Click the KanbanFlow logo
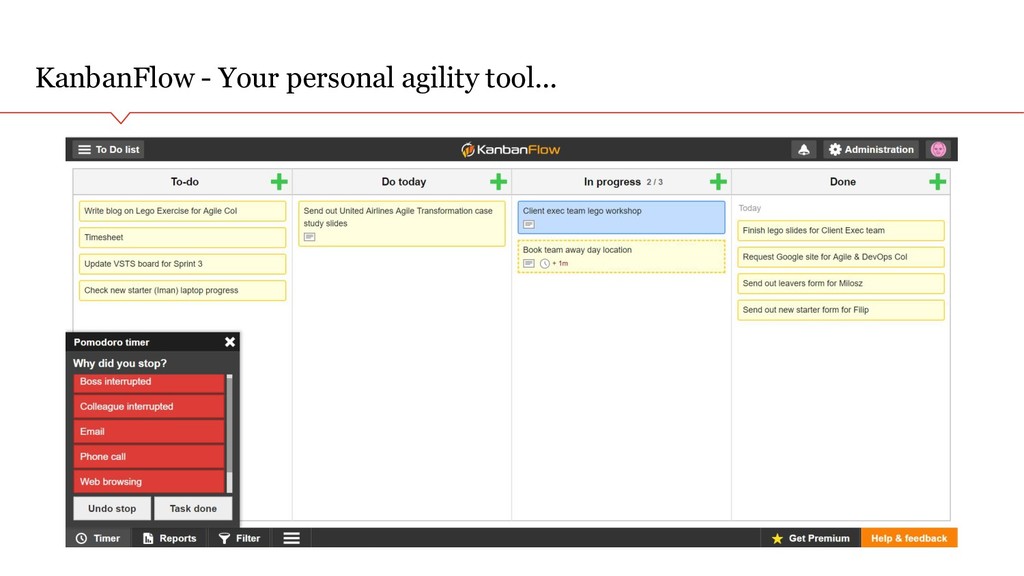Image resolution: width=1024 pixels, height=576 pixels. [x=511, y=150]
